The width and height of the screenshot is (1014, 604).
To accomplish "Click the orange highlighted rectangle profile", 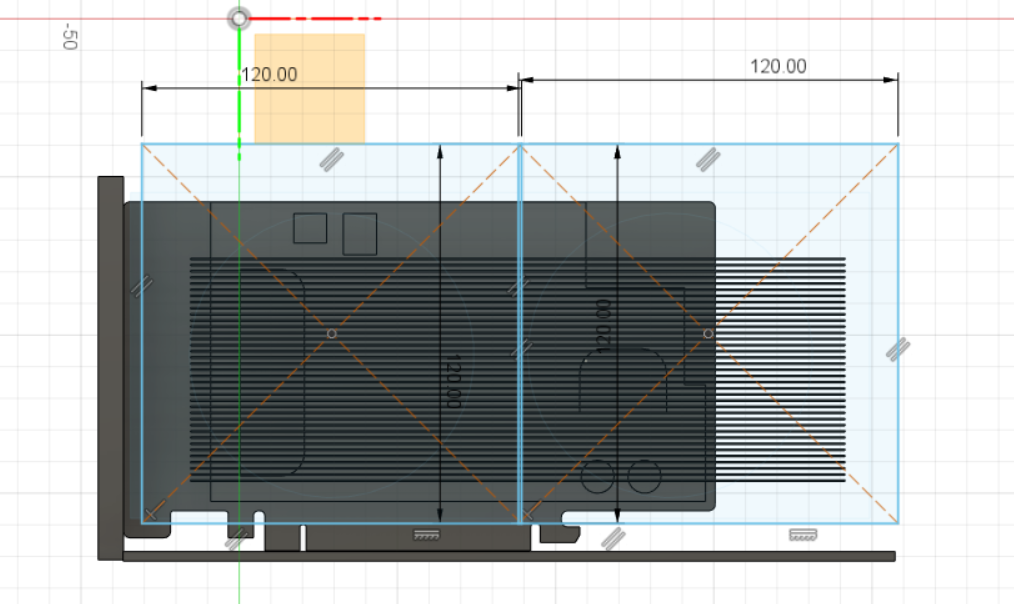I will [x=310, y=88].
